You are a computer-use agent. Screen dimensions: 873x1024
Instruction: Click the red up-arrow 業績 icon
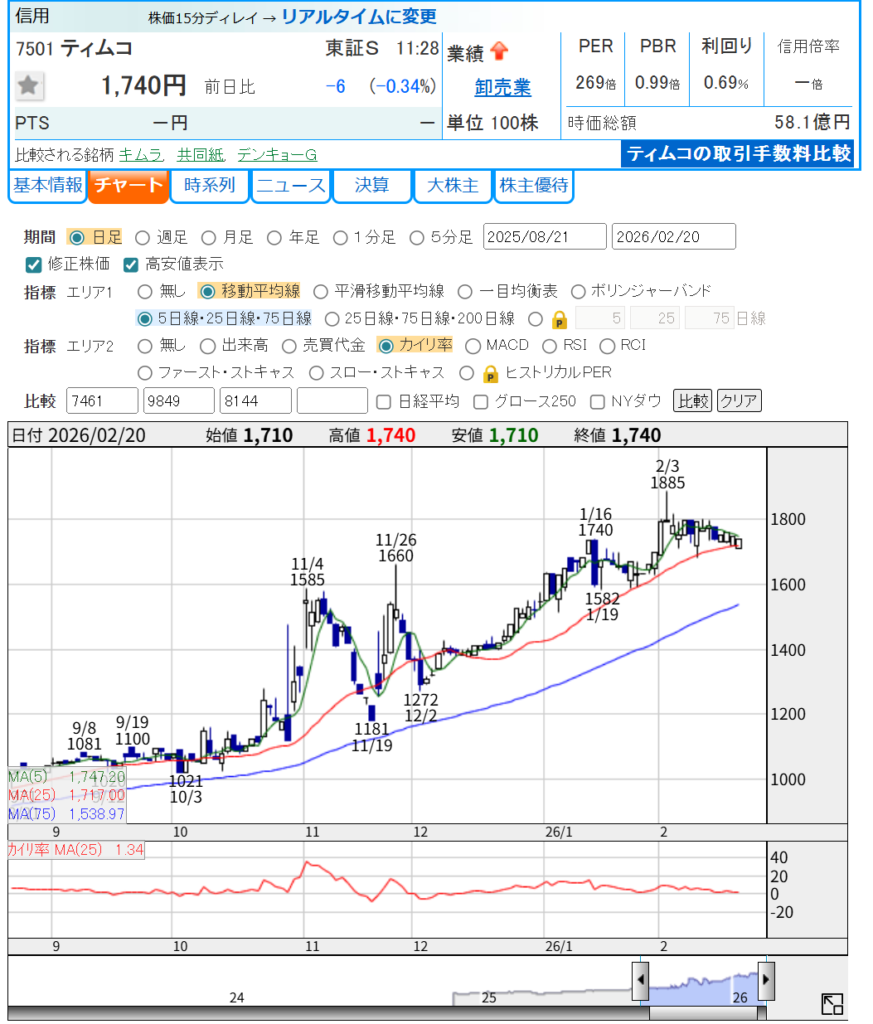click(x=499, y=51)
